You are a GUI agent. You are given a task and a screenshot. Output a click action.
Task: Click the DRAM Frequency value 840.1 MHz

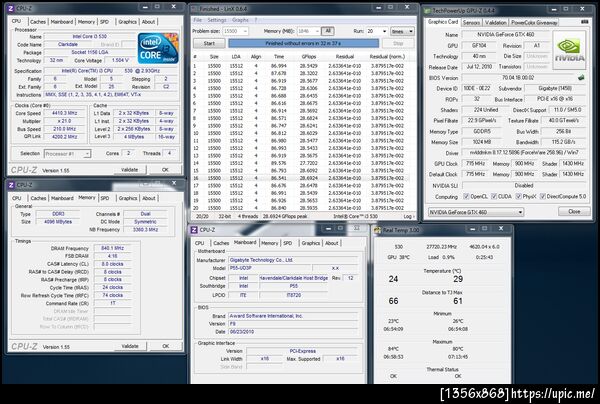pos(112,248)
